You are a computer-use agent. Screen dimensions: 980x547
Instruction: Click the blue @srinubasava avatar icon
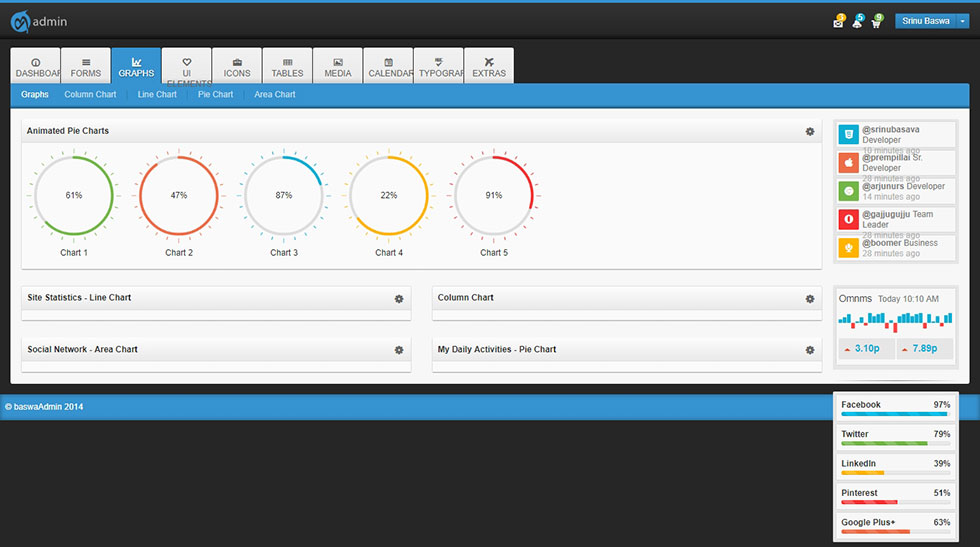point(848,134)
